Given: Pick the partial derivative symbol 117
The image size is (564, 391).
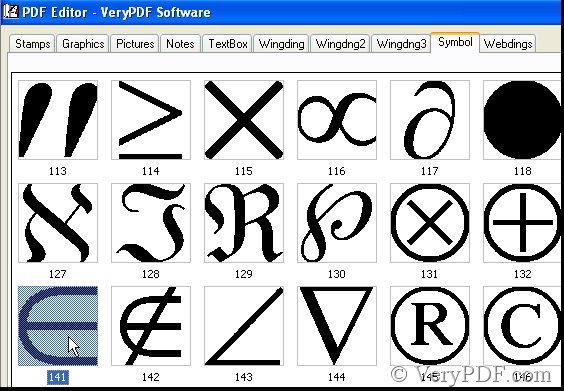Looking at the screenshot, I should (x=430, y=120).
